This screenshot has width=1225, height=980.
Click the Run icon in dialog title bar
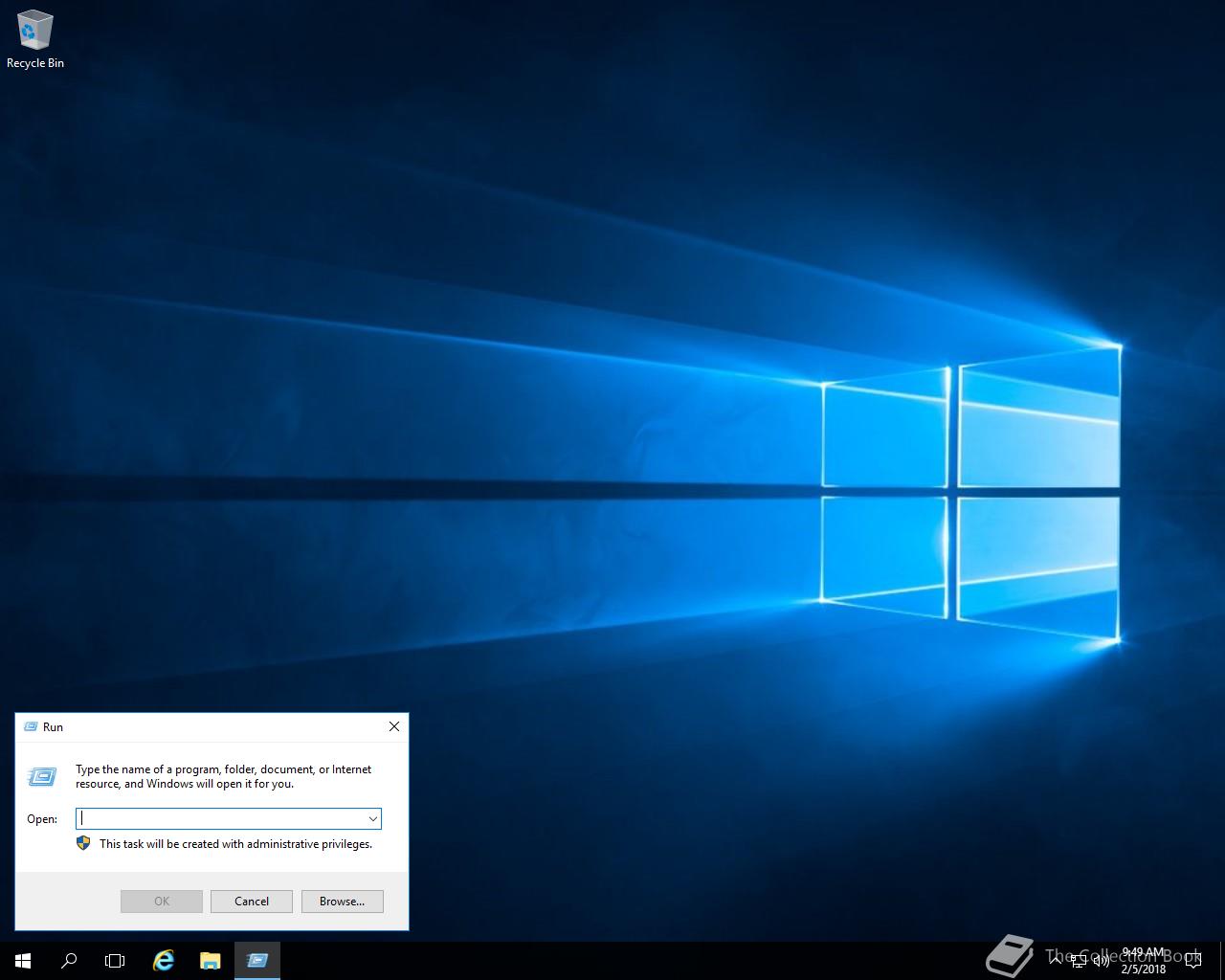[30, 727]
